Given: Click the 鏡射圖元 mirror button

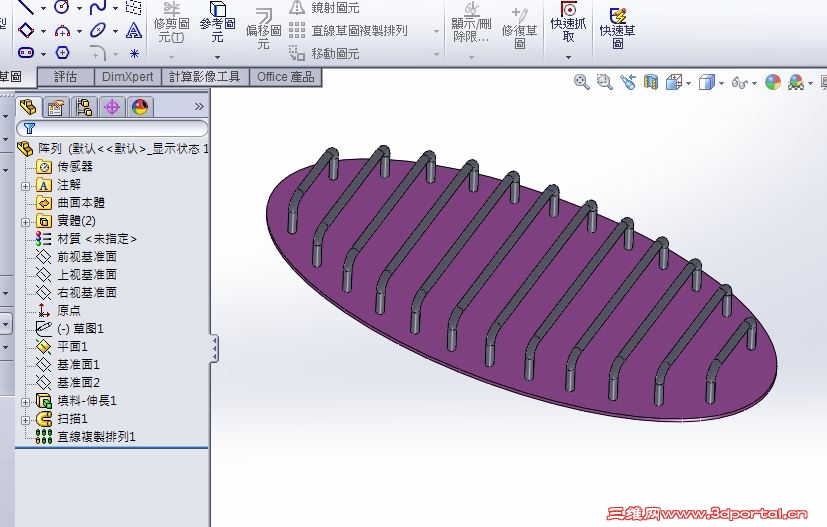Looking at the screenshot, I should click(x=324, y=7).
